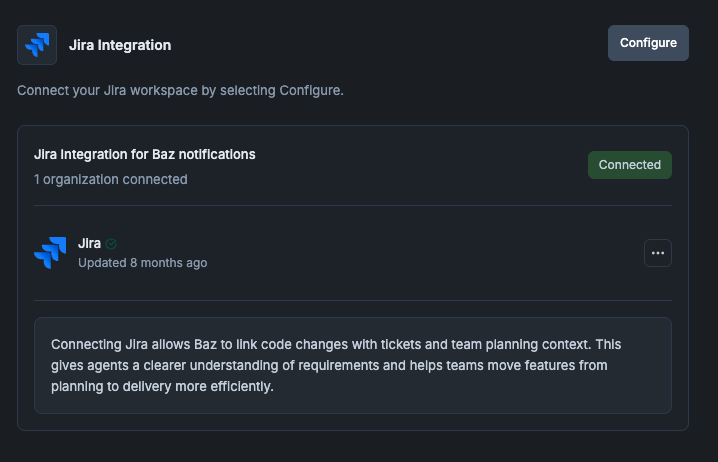The image size is (718, 462).
Task: Select the Jira Integration for Baz notifications title
Action: point(145,154)
